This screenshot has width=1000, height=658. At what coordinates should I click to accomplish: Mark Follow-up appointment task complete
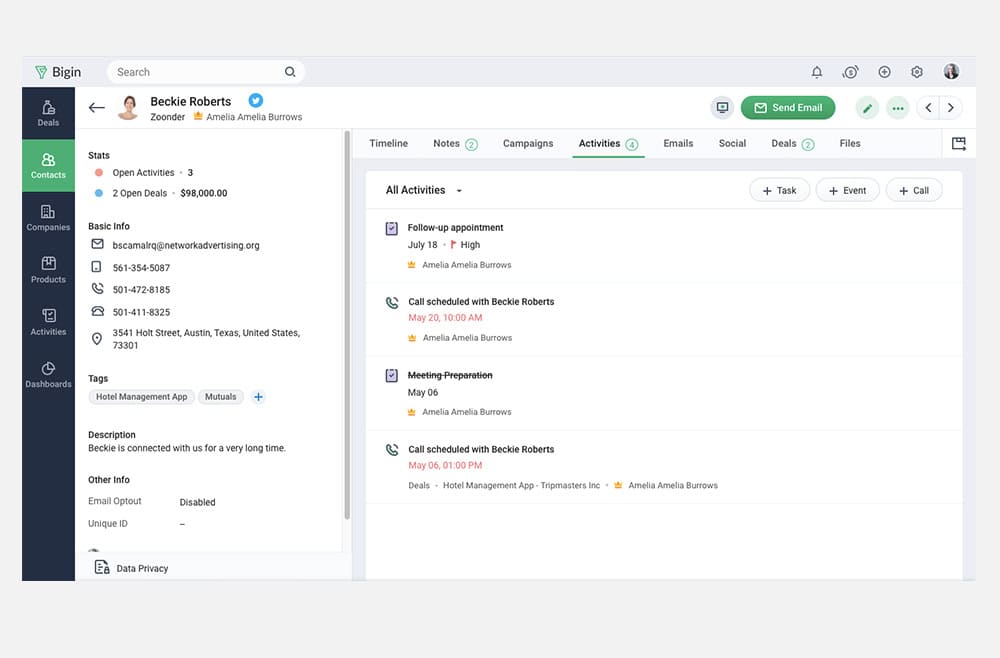coord(392,228)
